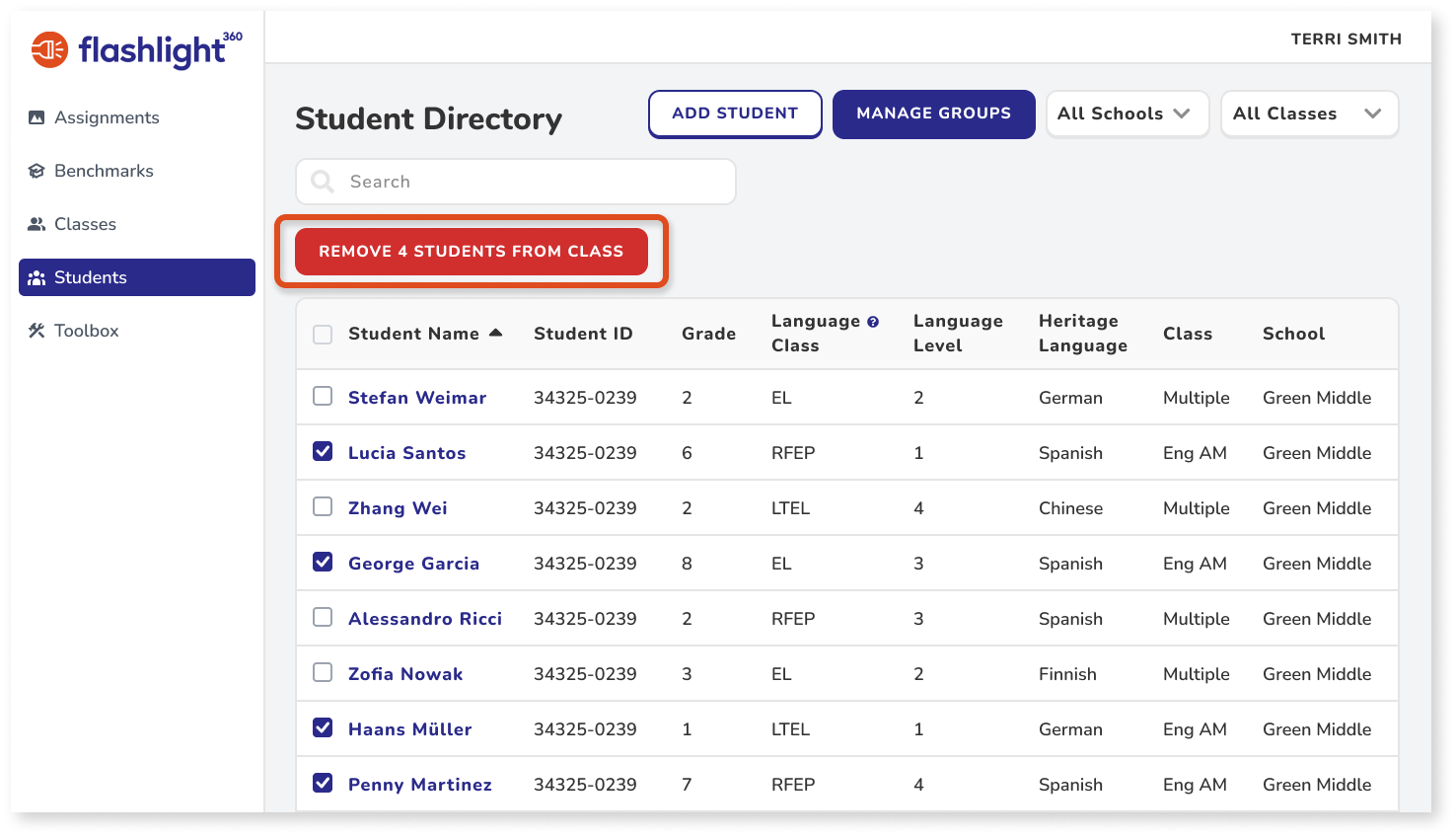The image size is (1456, 837).
Task: Uncheck the box for Penny Martinez
Action: point(323,783)
